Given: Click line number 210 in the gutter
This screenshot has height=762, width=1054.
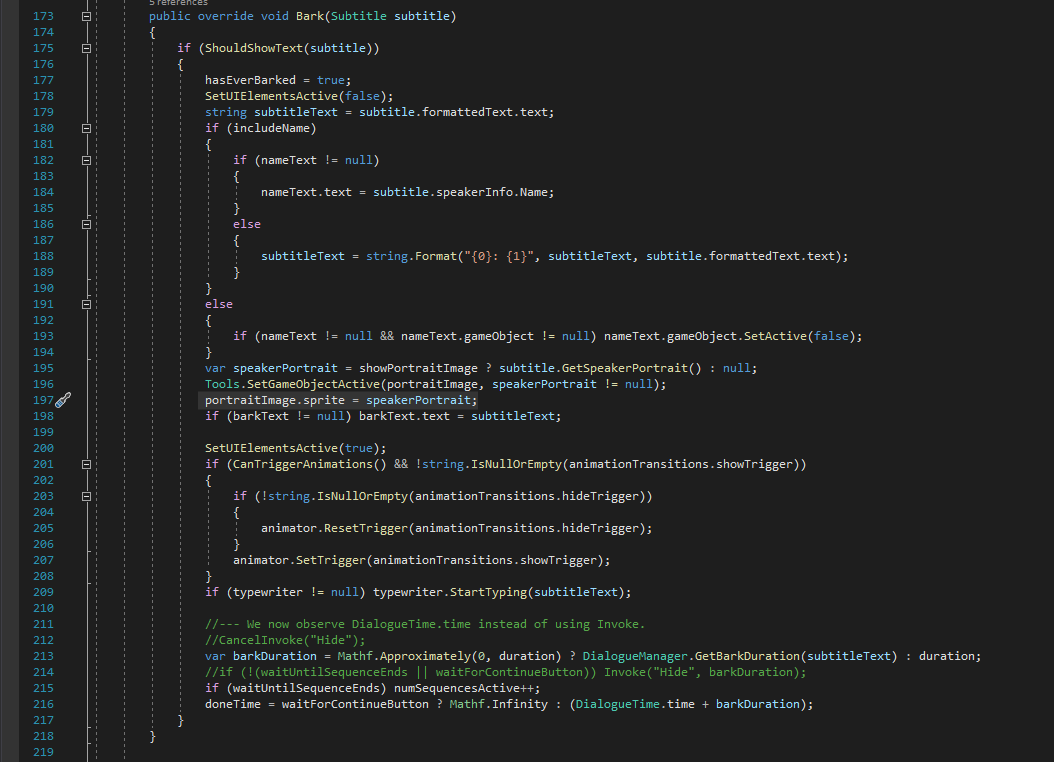Looking at the screenshot, I should 43,608.
